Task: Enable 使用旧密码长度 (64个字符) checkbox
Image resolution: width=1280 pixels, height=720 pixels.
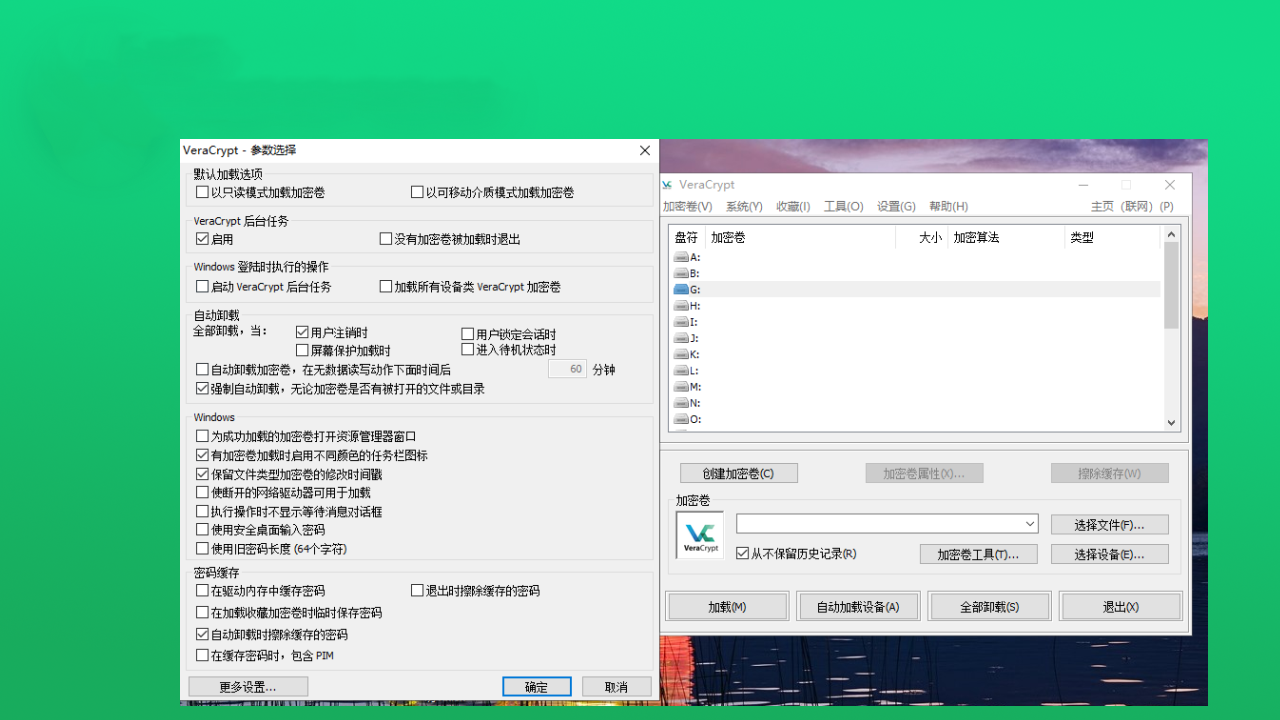Action: (x=203, y=548)
